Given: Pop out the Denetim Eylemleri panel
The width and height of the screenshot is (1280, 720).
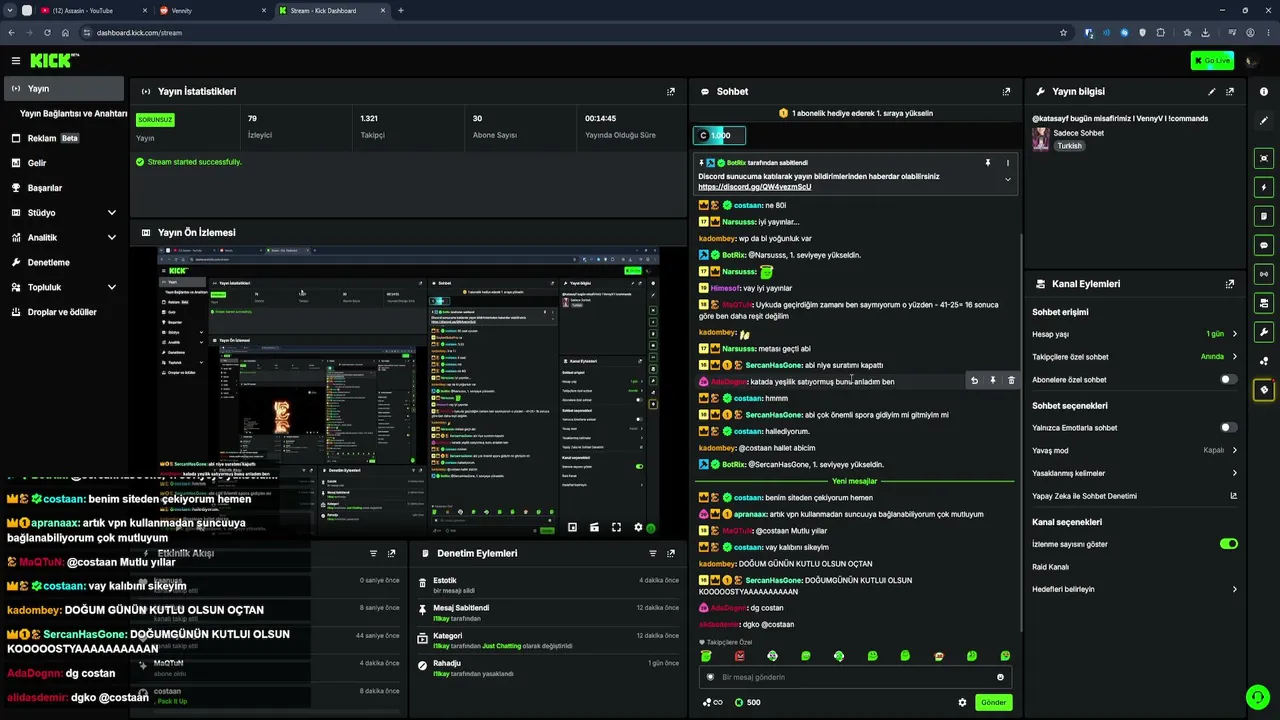Looking at the screenshot, I should click(x=671, y=553).
